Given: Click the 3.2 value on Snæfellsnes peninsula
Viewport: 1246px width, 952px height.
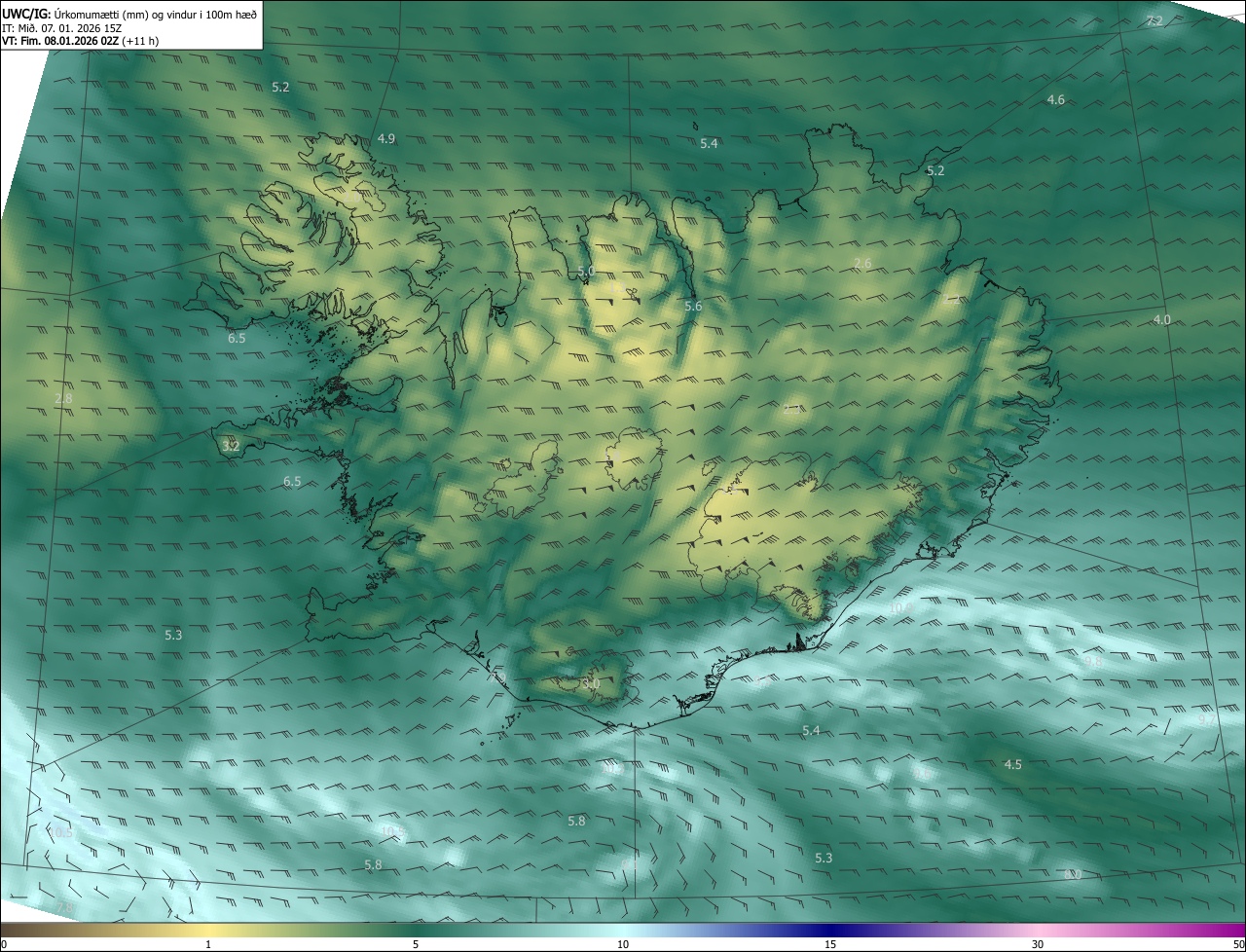Looking at the screenshot, I should pos(231,447).
